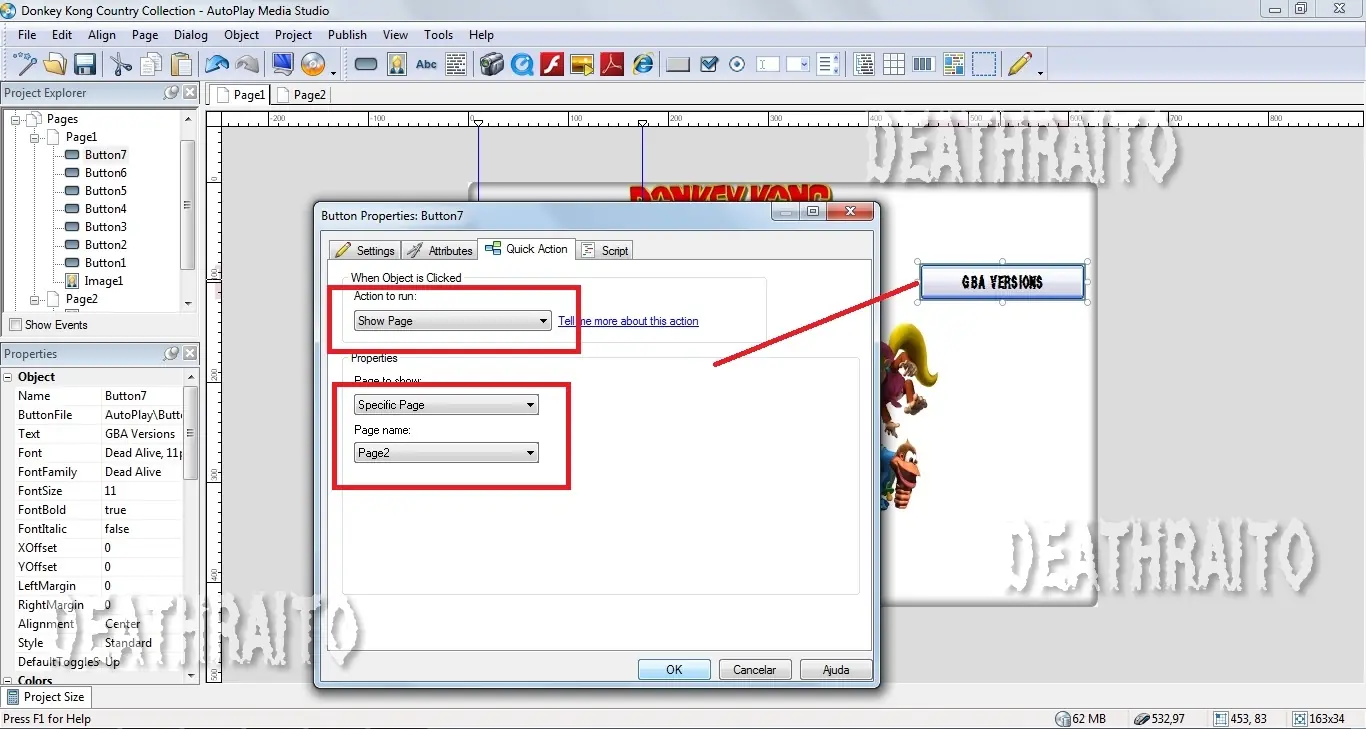
Task: Insert a Video object (camera icon)
Action: tap(491, 65)
